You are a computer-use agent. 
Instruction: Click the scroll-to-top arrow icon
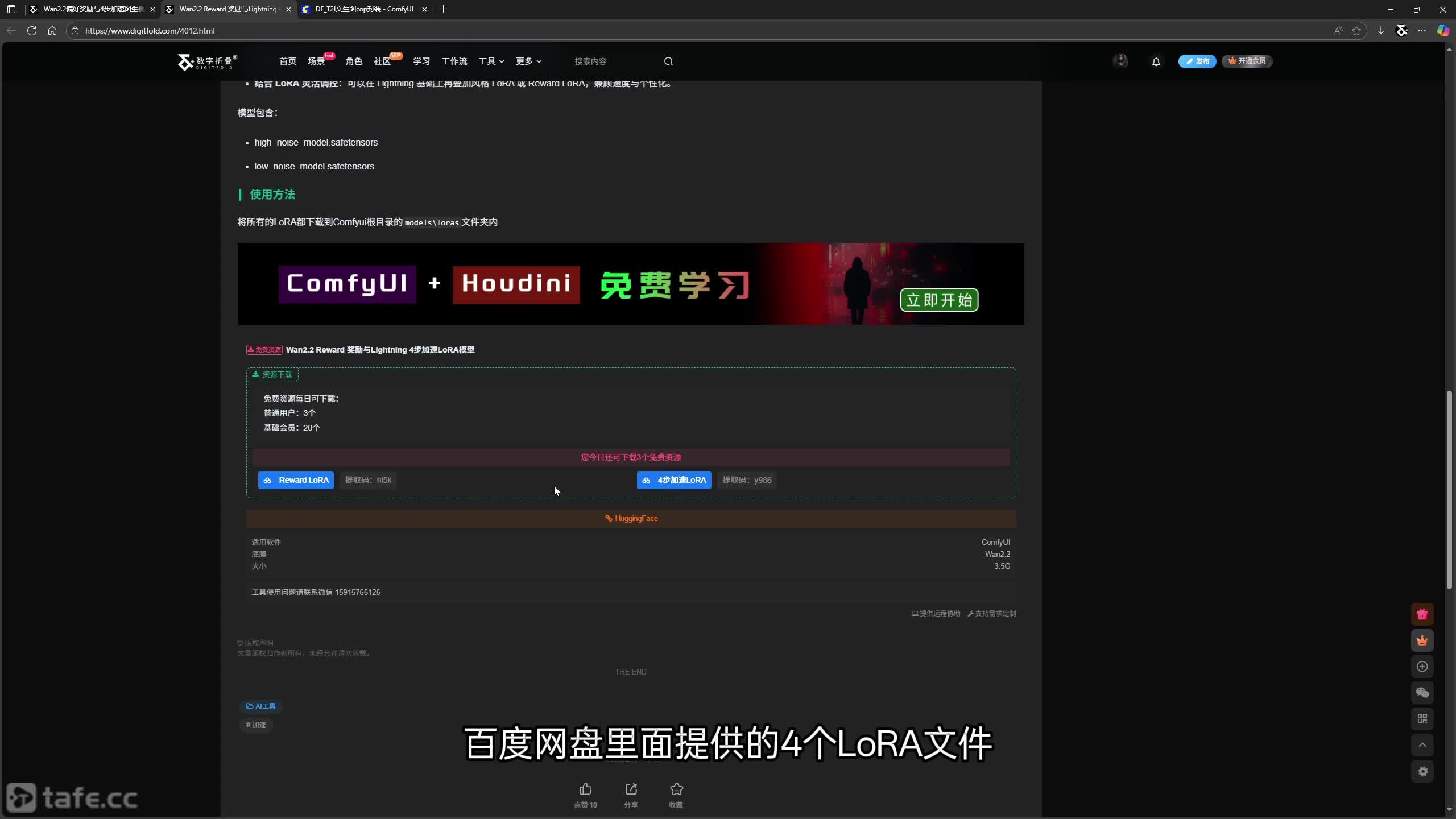[1422, 745]
